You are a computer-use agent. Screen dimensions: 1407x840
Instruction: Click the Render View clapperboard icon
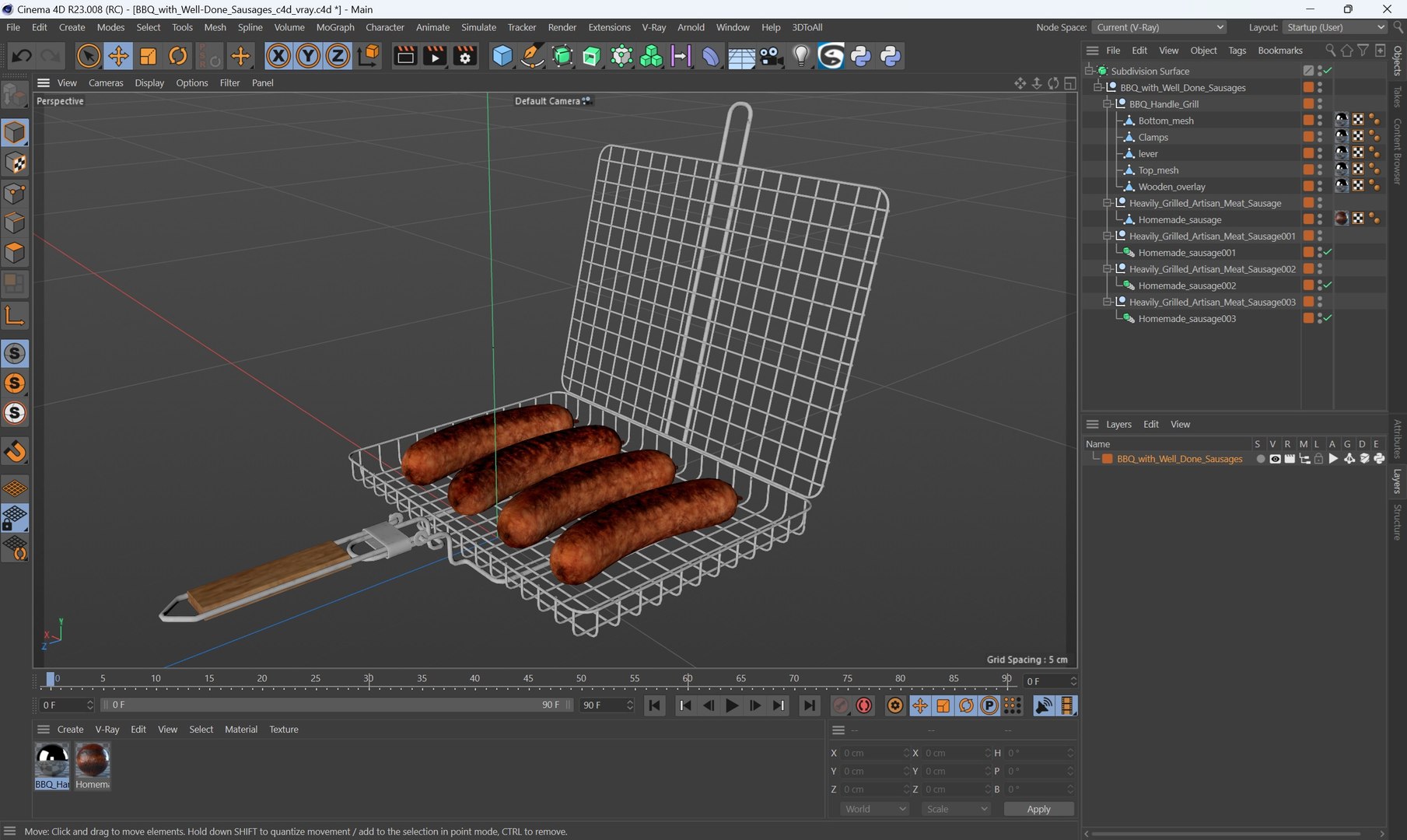[x=405, y=56]
